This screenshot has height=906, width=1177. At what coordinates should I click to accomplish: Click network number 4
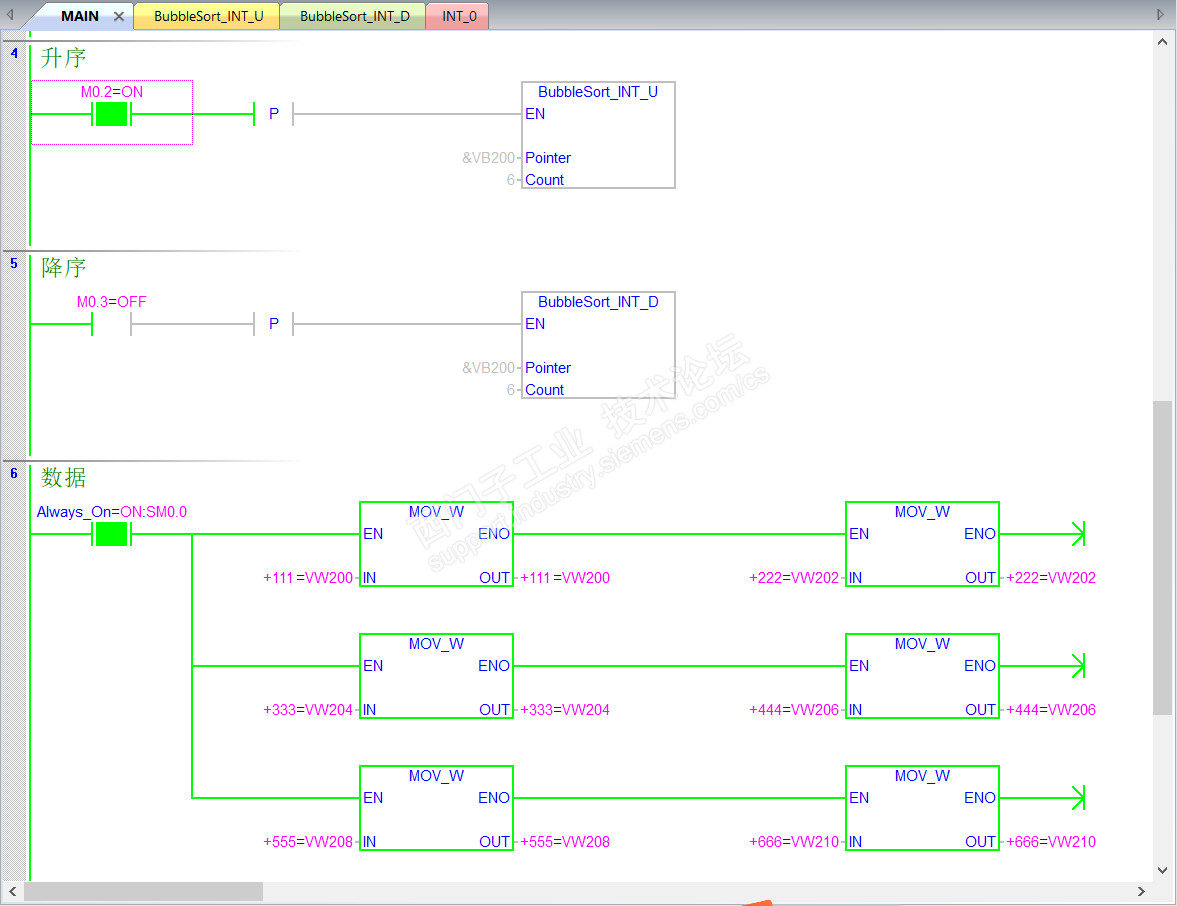point(14,53)
